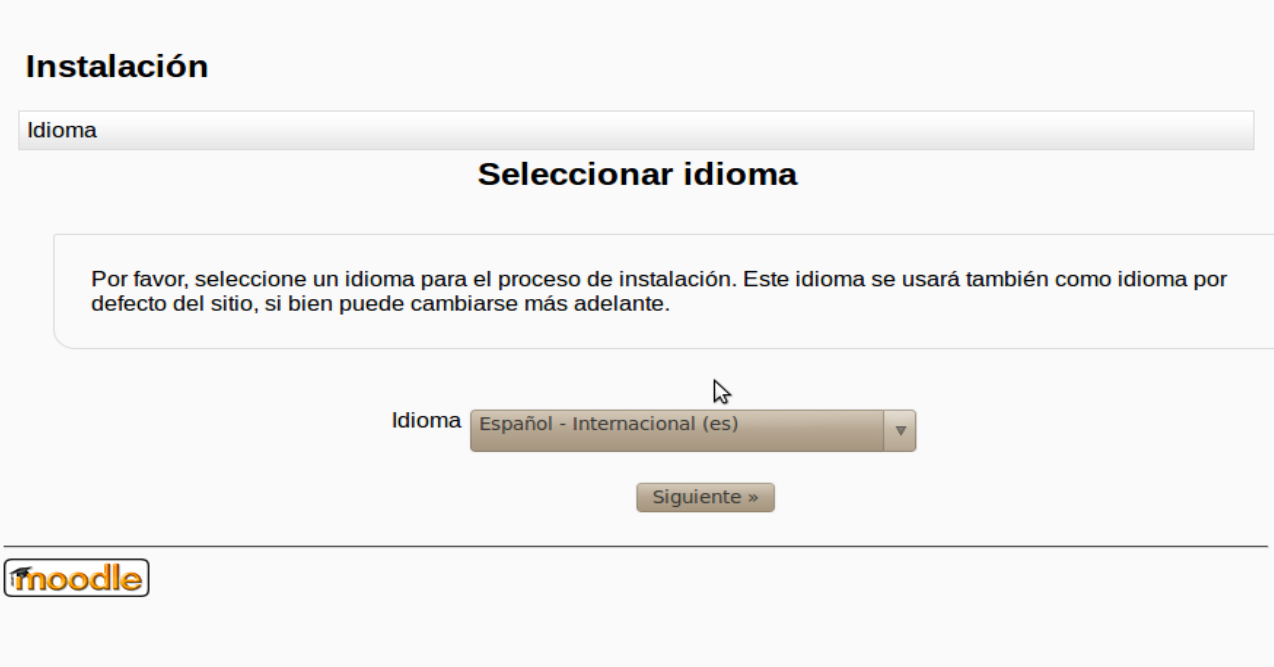Select the Idioma breadcrumb item

click(62, 131)
